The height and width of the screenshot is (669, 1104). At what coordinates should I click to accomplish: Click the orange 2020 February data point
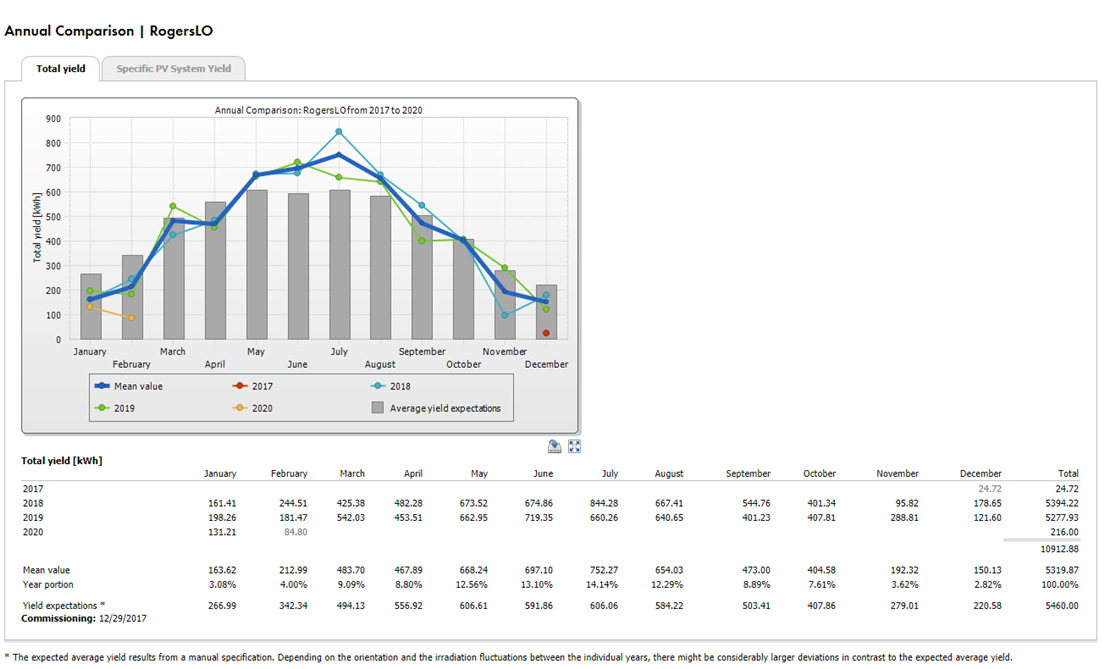click(x=131, y=318)
